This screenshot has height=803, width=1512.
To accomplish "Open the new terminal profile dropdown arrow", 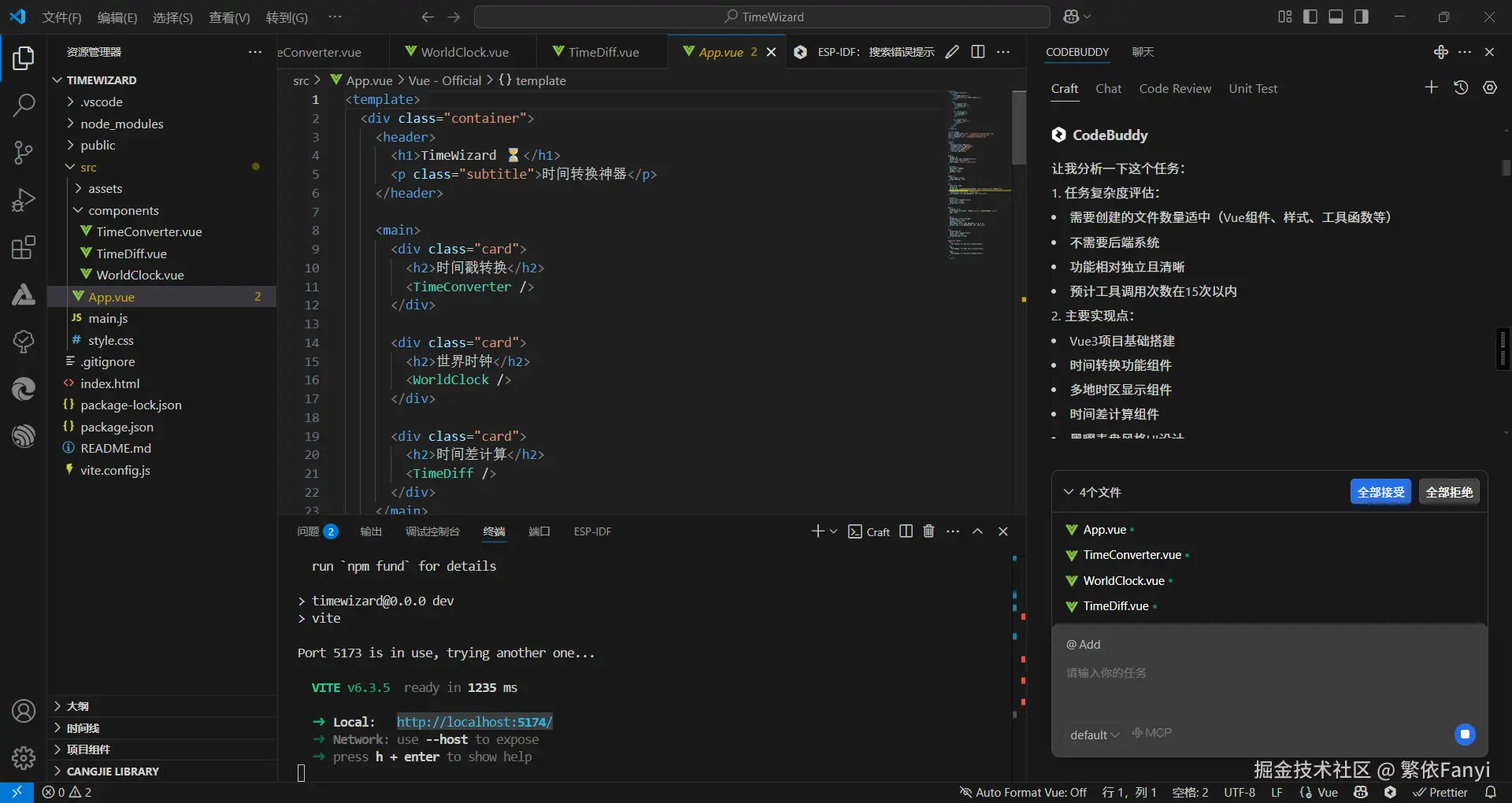I will (x=833, y=531).
